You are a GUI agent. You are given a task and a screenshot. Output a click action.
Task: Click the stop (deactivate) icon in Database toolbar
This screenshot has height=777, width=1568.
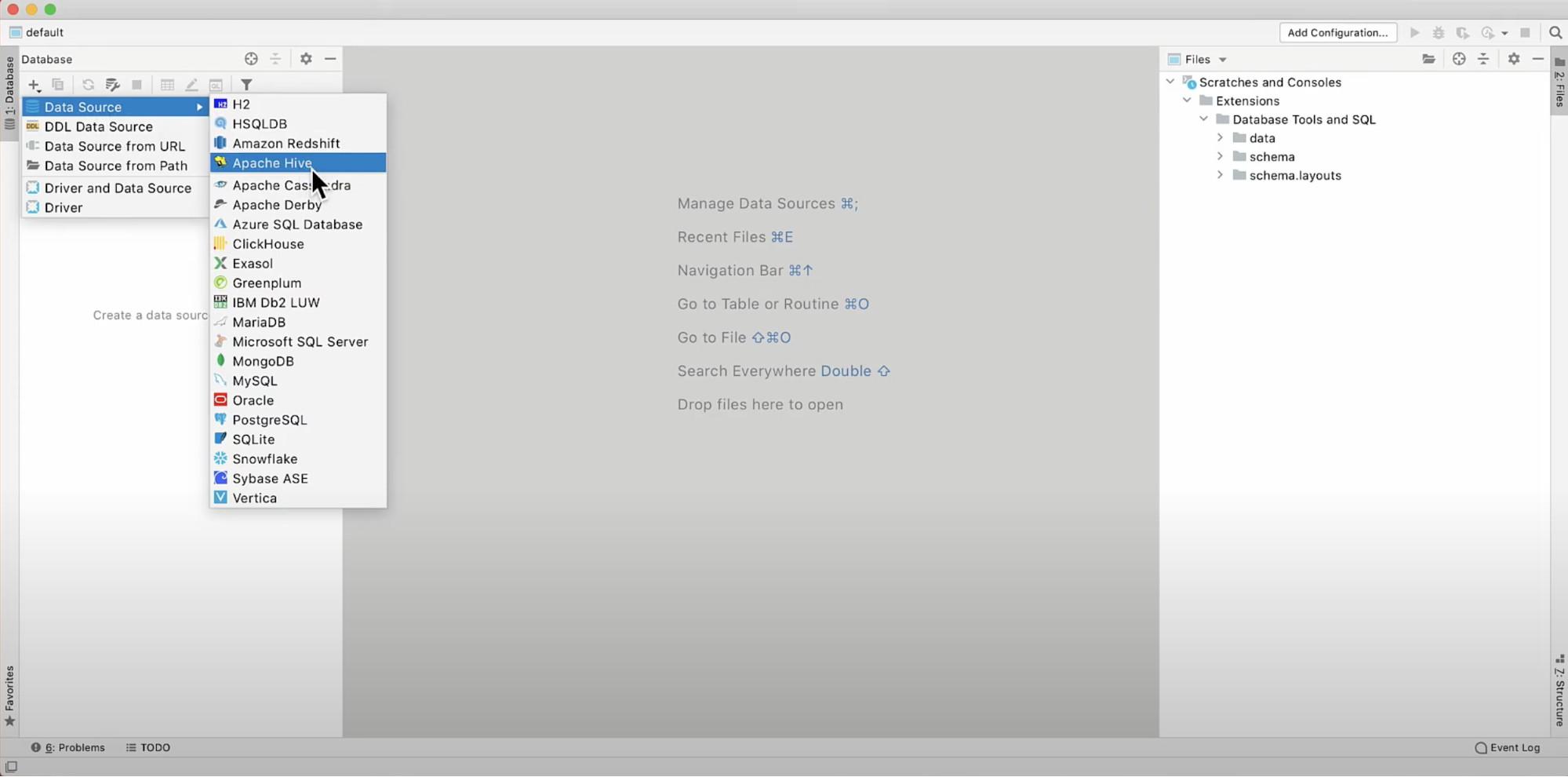point(136,85)
